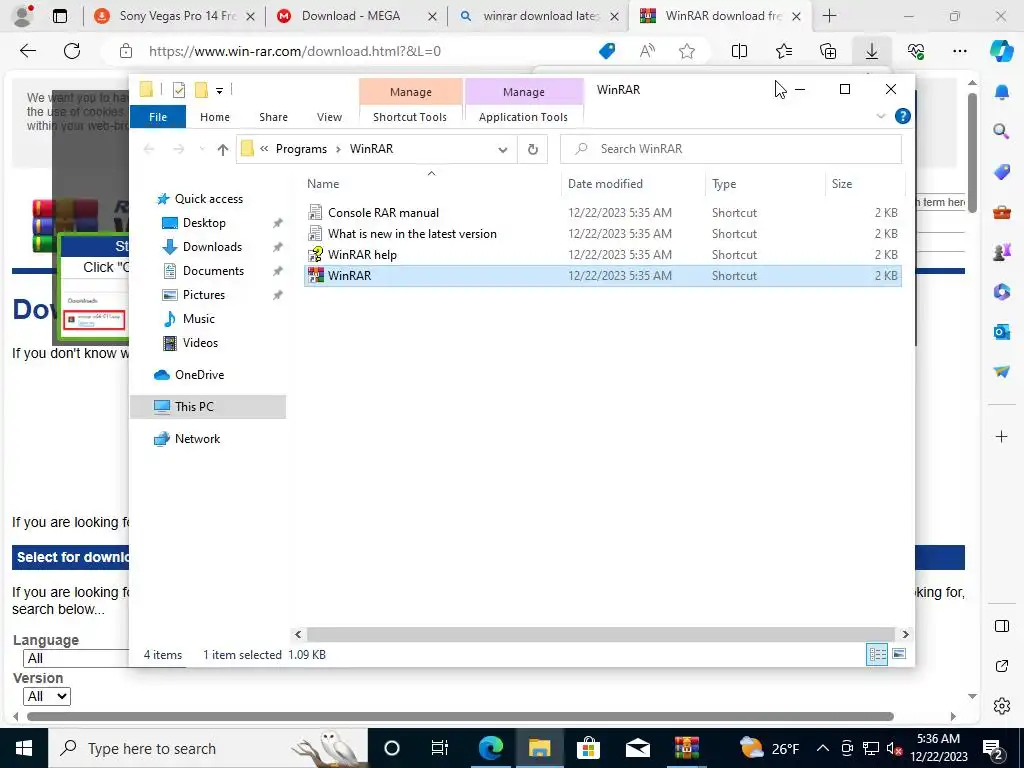Open Microsoft Store from taskbar
1024x768 pixels.
point(588,748)
